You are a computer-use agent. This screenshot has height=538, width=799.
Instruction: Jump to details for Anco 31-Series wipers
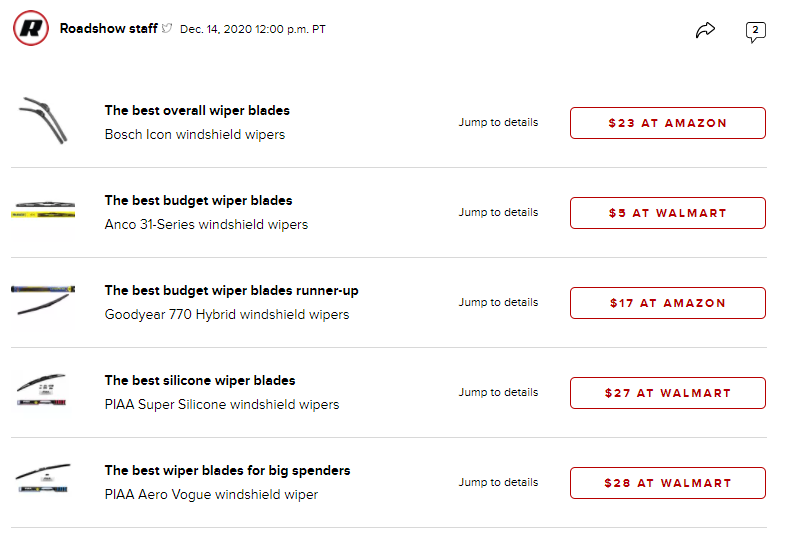(498, 213)
